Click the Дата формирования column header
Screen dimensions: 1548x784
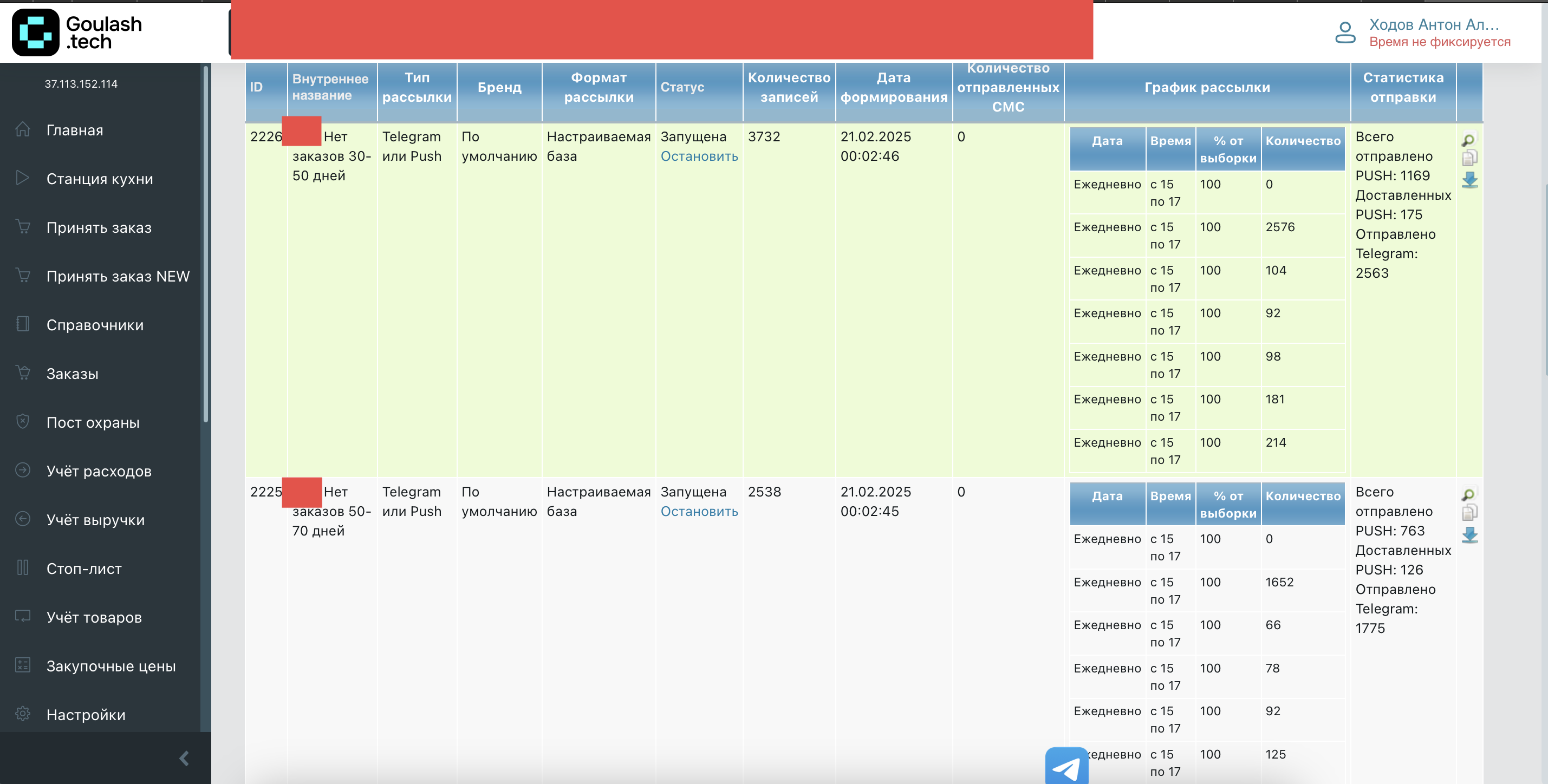pyautogui.click(x=894, y=87)
